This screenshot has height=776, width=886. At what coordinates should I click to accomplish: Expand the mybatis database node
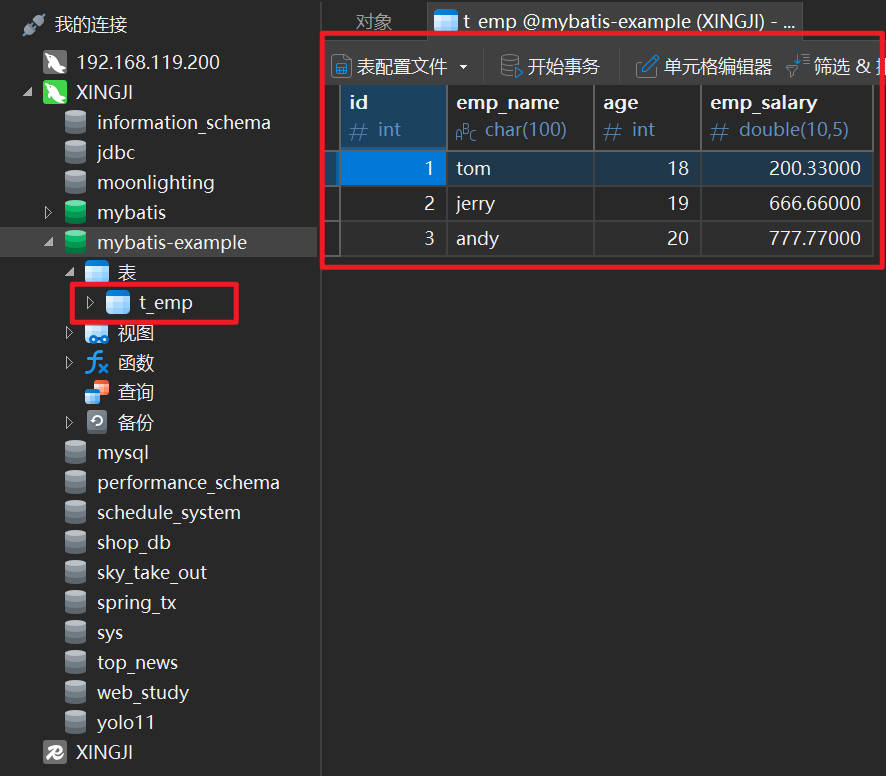point(48,212)
